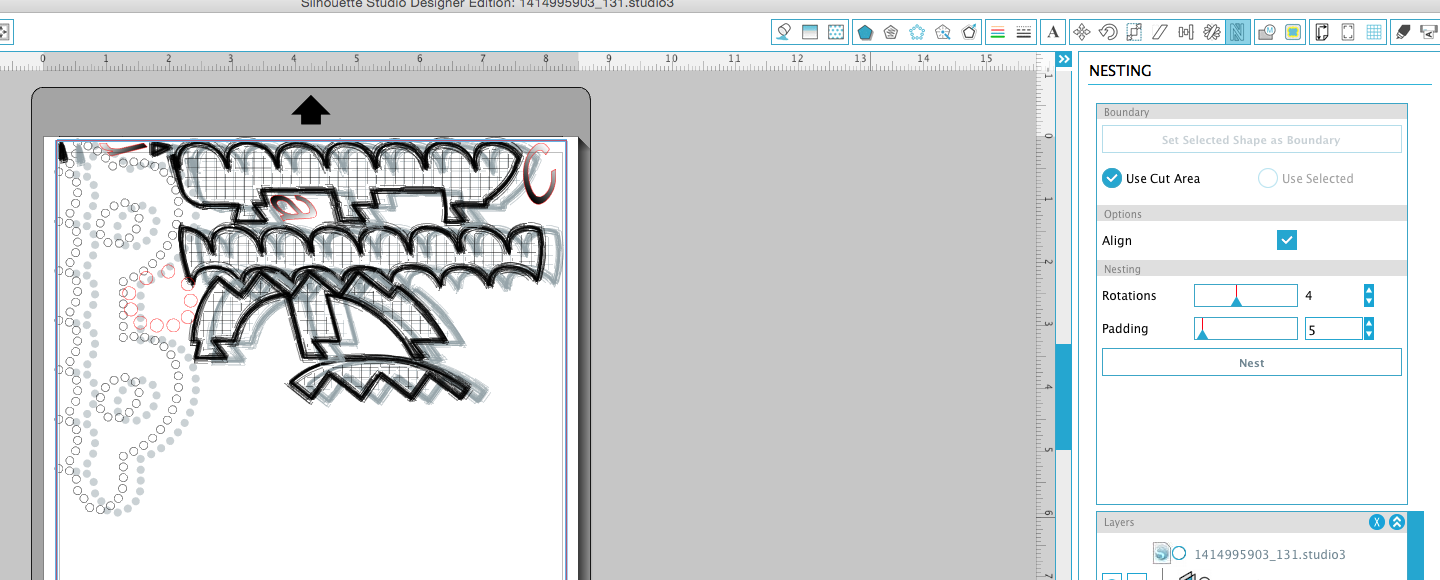This screenshot has height=580, width=1440.
Task: Select the Use Cut Area radio button
Action: tap(1112, 178)
